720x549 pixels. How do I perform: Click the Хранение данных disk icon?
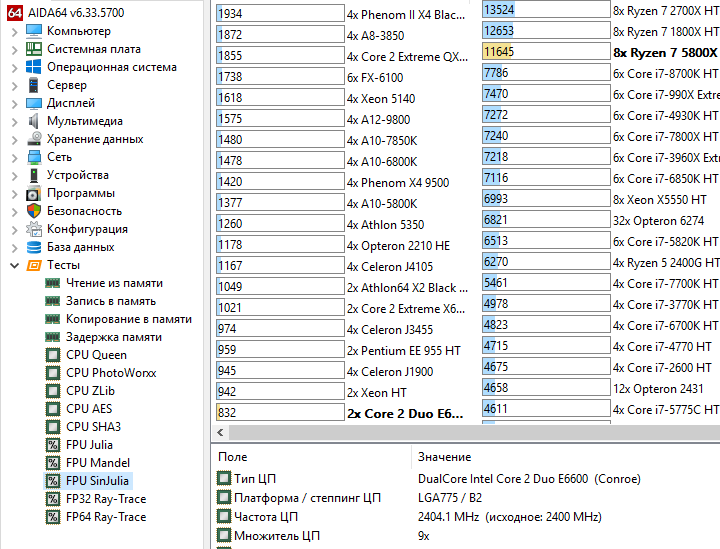(34, 139)
